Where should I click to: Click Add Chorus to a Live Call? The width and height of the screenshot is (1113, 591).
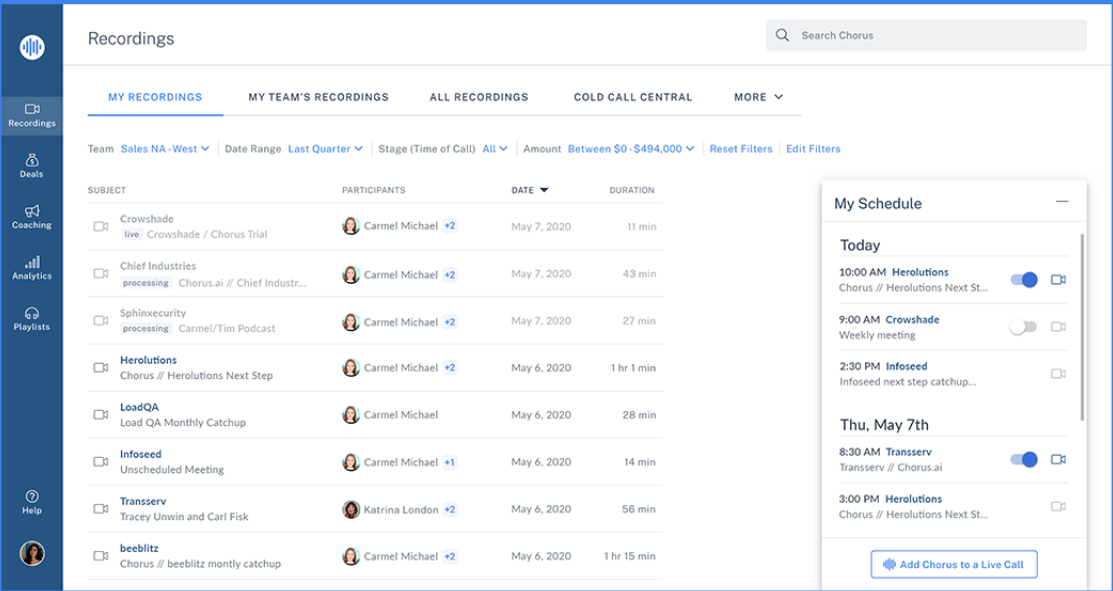tap(954, 565)
